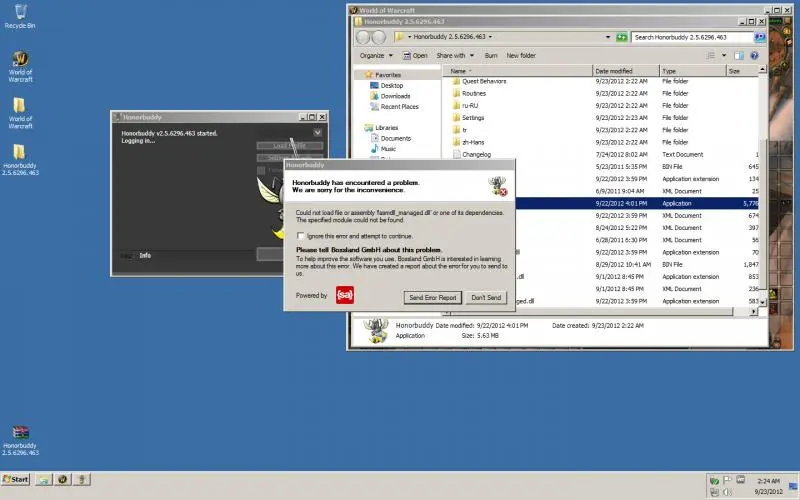Click Open in the Explorer toolbar

pos(415,55)
